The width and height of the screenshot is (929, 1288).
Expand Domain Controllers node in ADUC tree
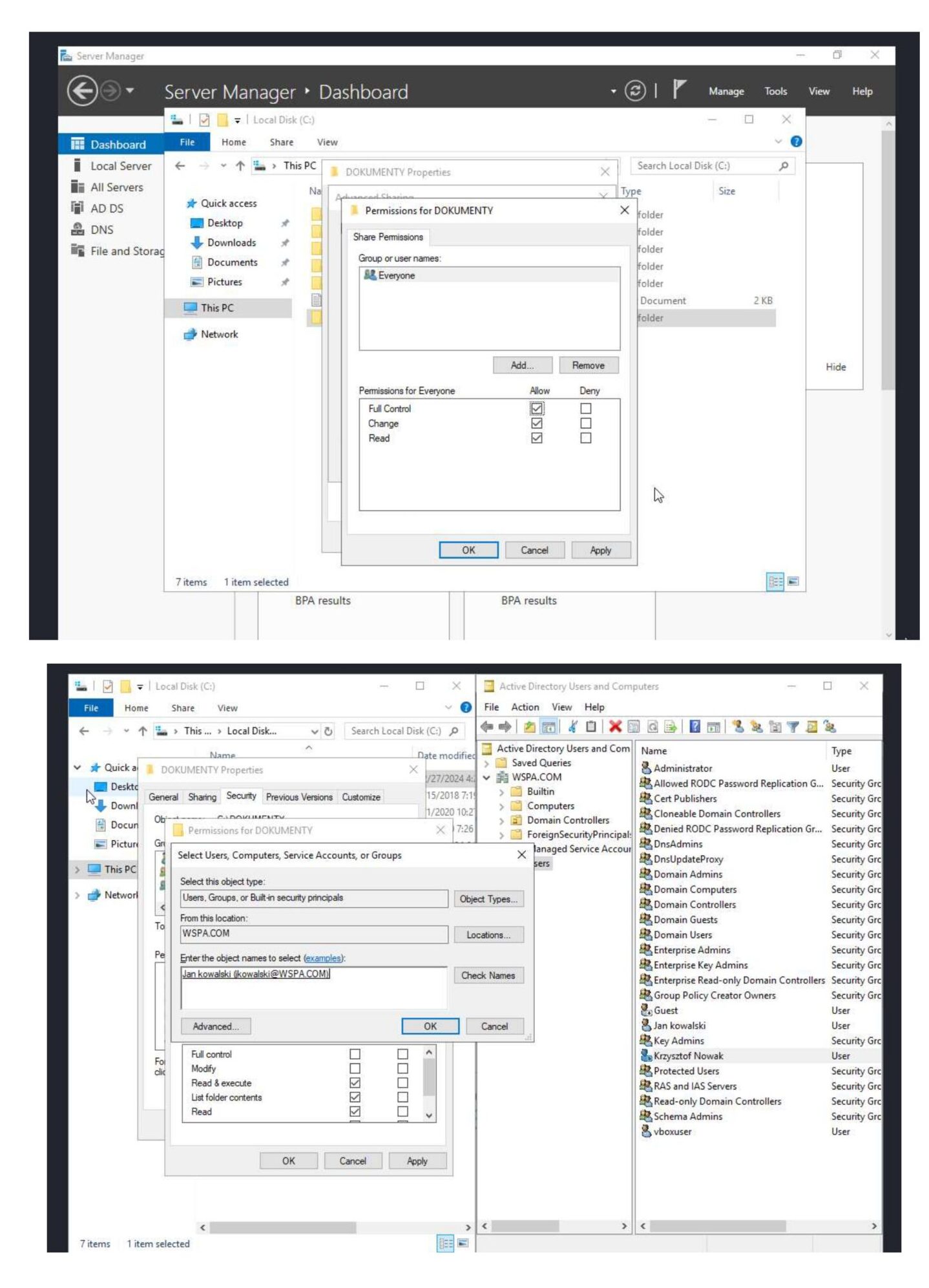pos(501,821)
